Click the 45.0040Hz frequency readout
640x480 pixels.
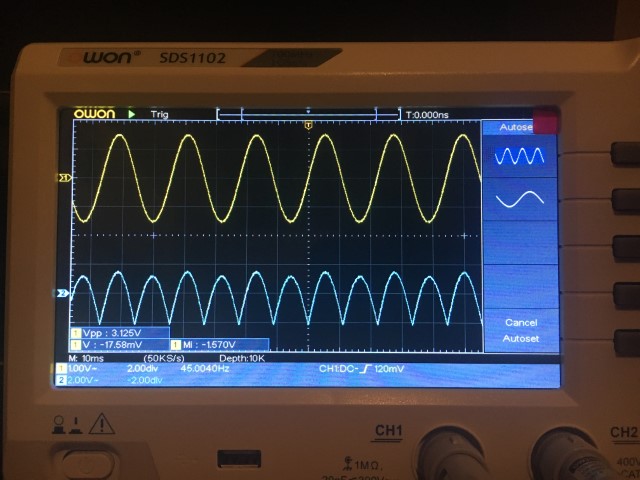click(204, 369)
